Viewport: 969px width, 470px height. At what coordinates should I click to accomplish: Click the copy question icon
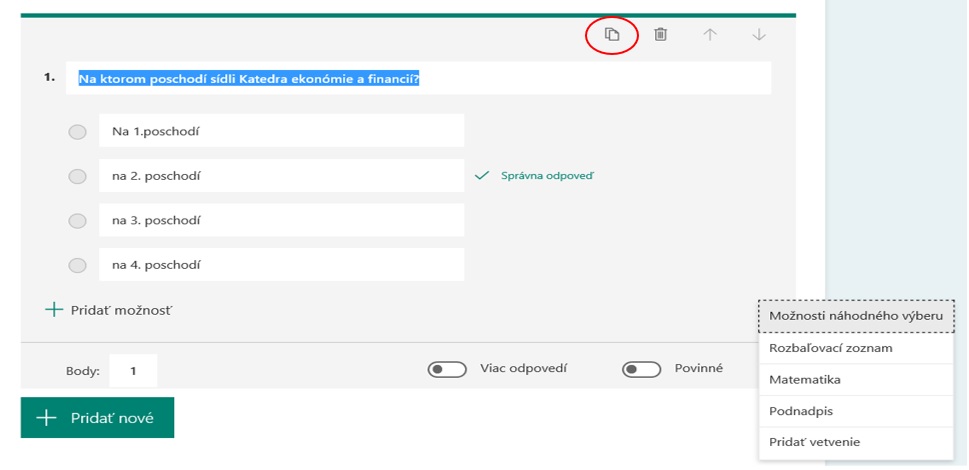pyautogui.click(x=612, y=35)
